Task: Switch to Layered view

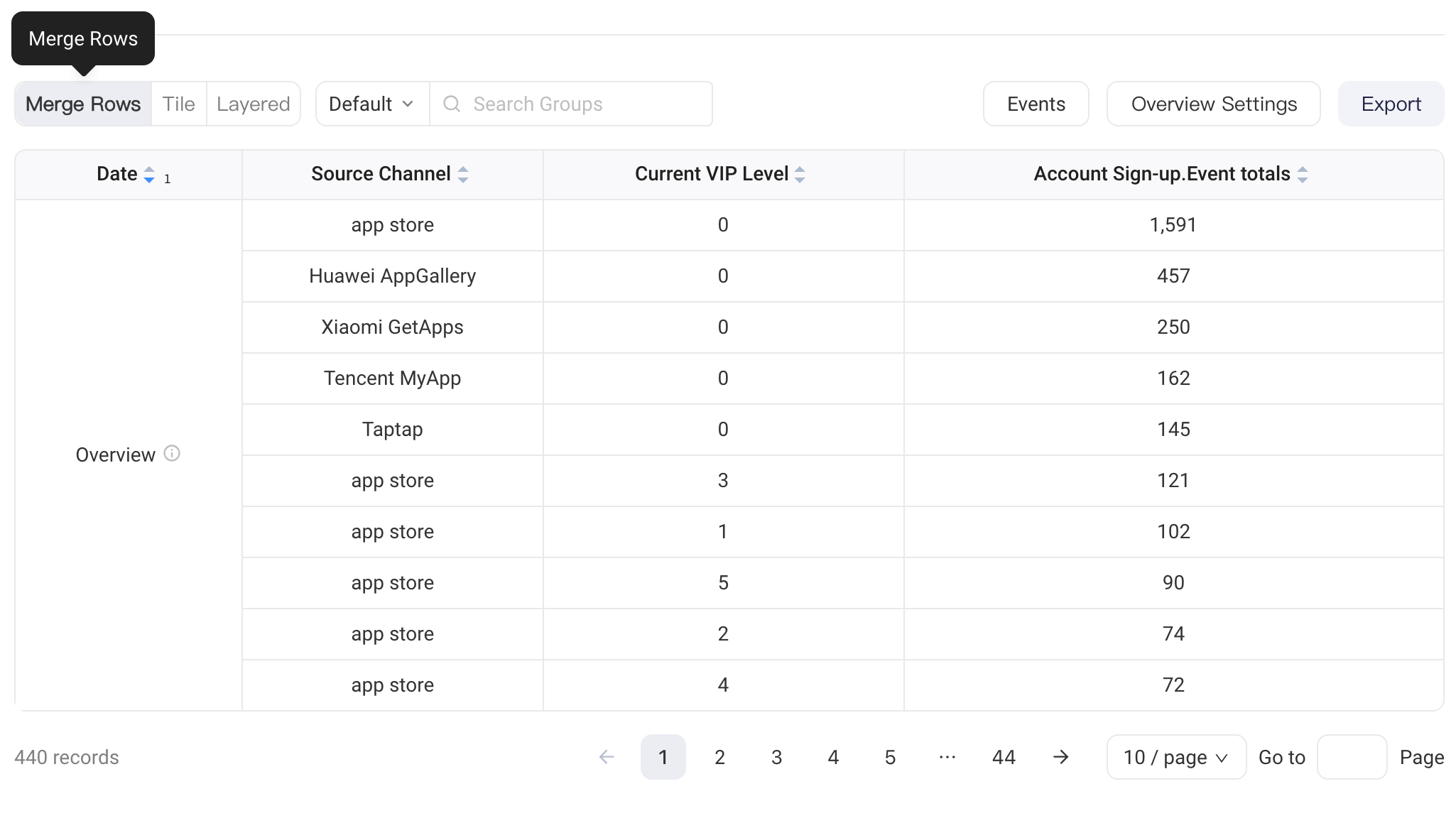Action: (x=254, y=104)
